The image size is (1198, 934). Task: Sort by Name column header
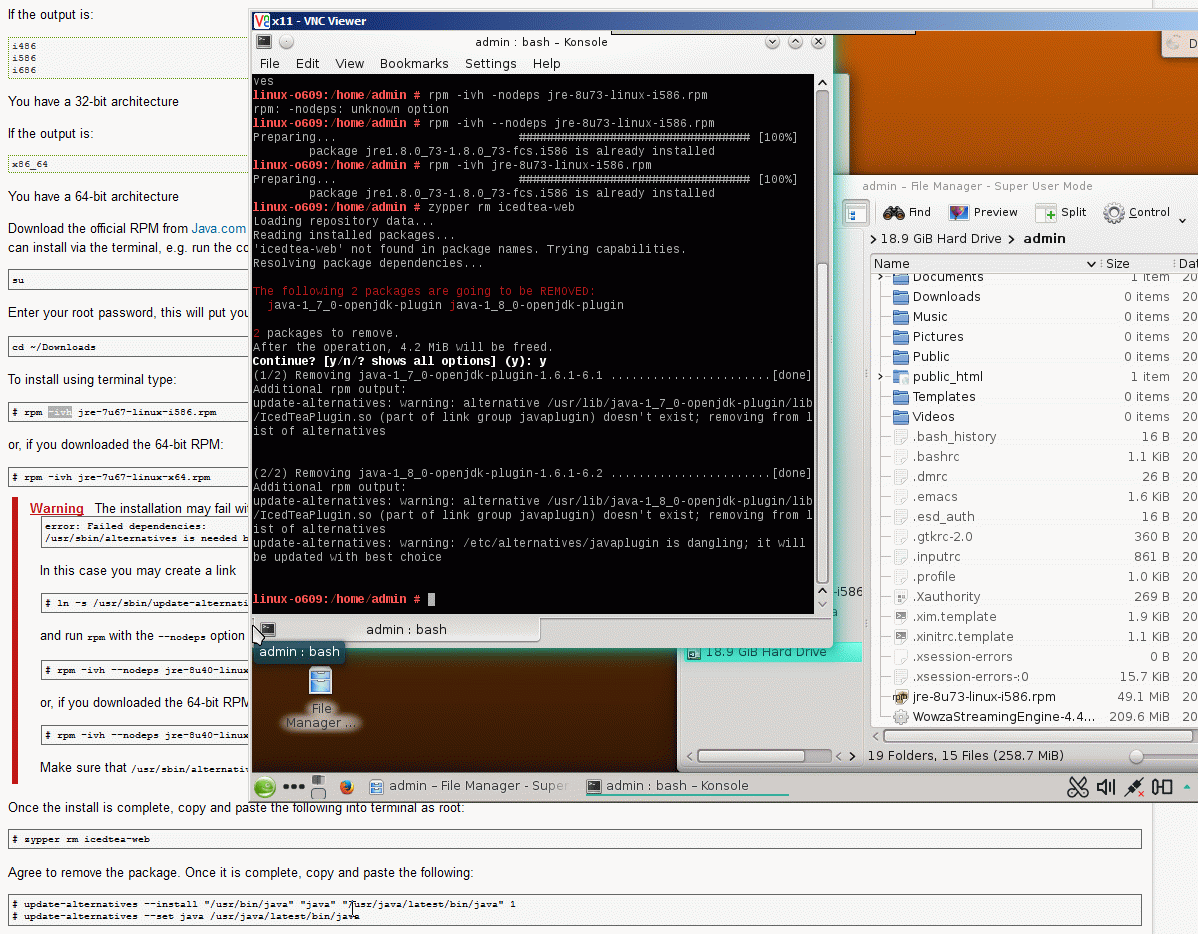coord(985,264)
